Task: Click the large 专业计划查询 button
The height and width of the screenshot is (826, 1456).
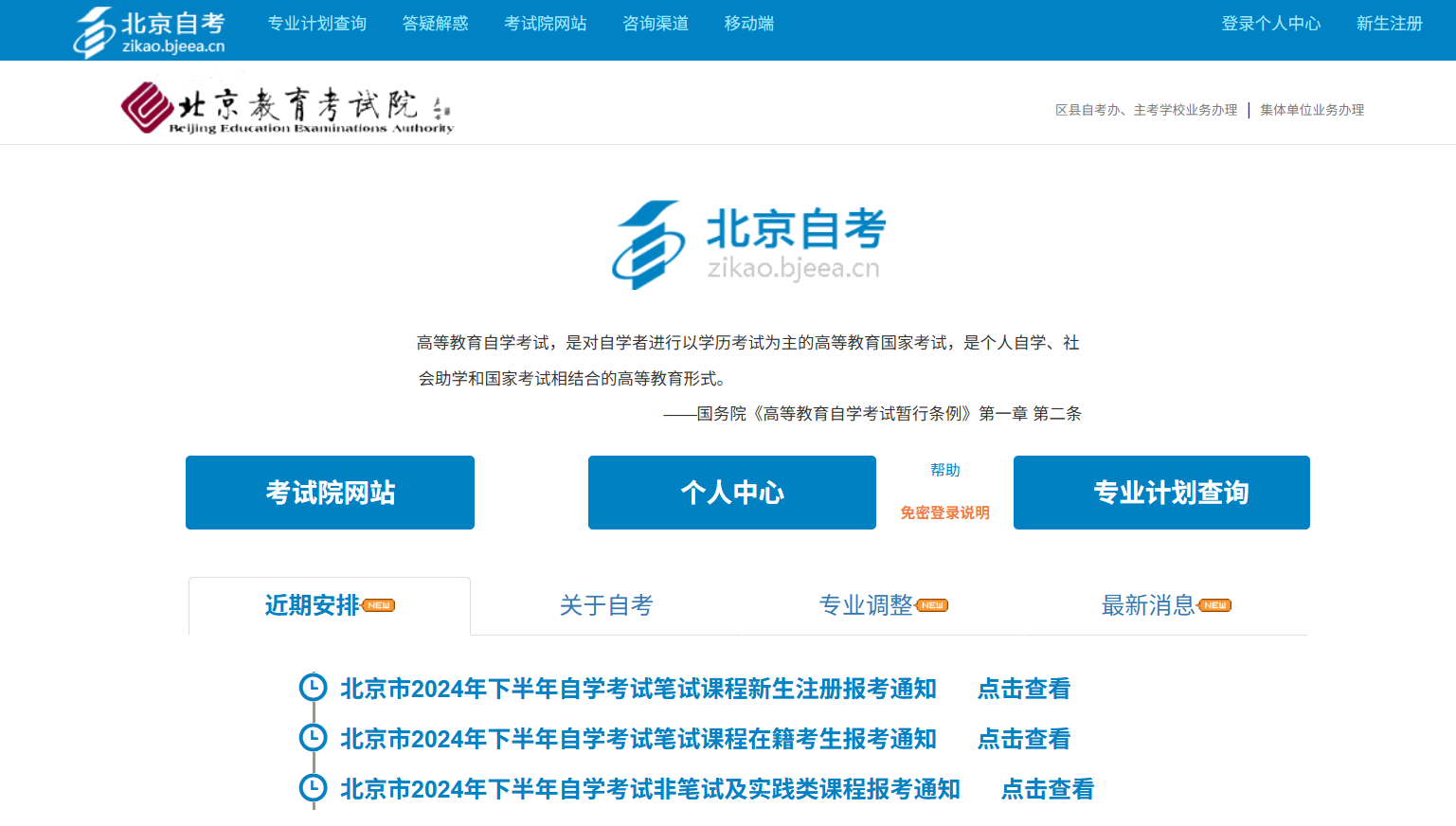Action: point(1161,493)
